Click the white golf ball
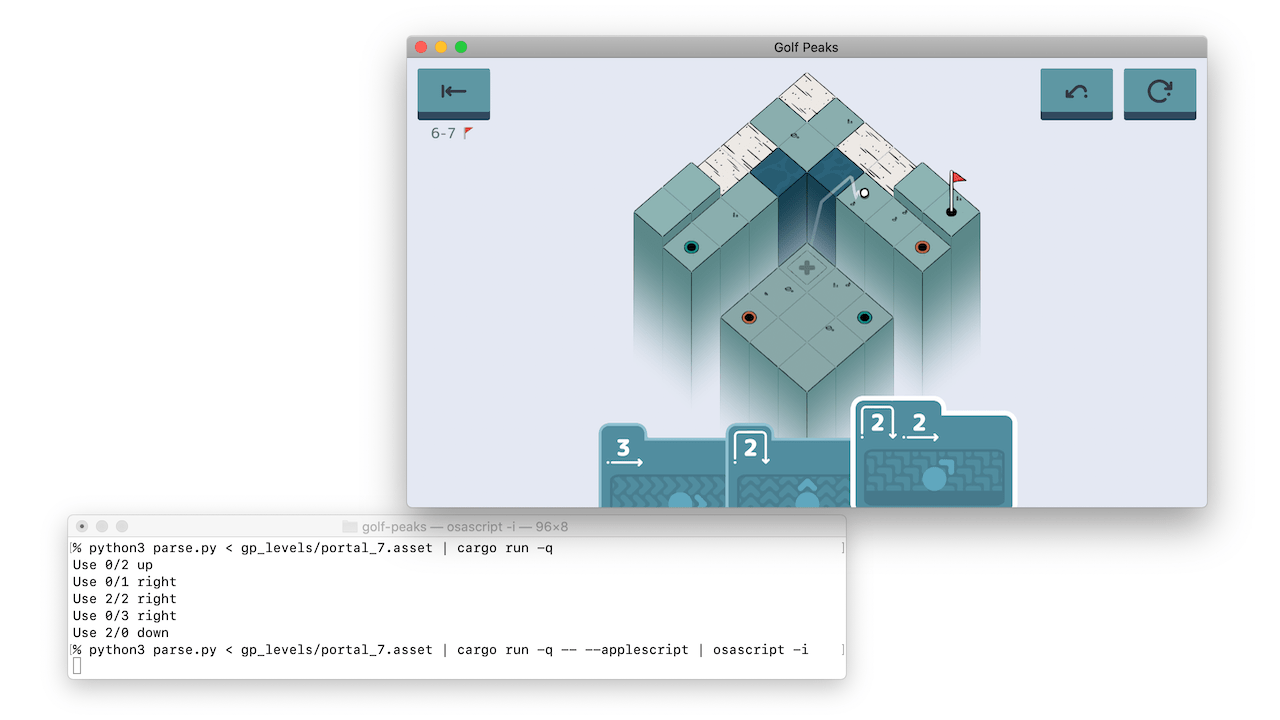This screenshot has width=1280, height=720. coord(865,193)
